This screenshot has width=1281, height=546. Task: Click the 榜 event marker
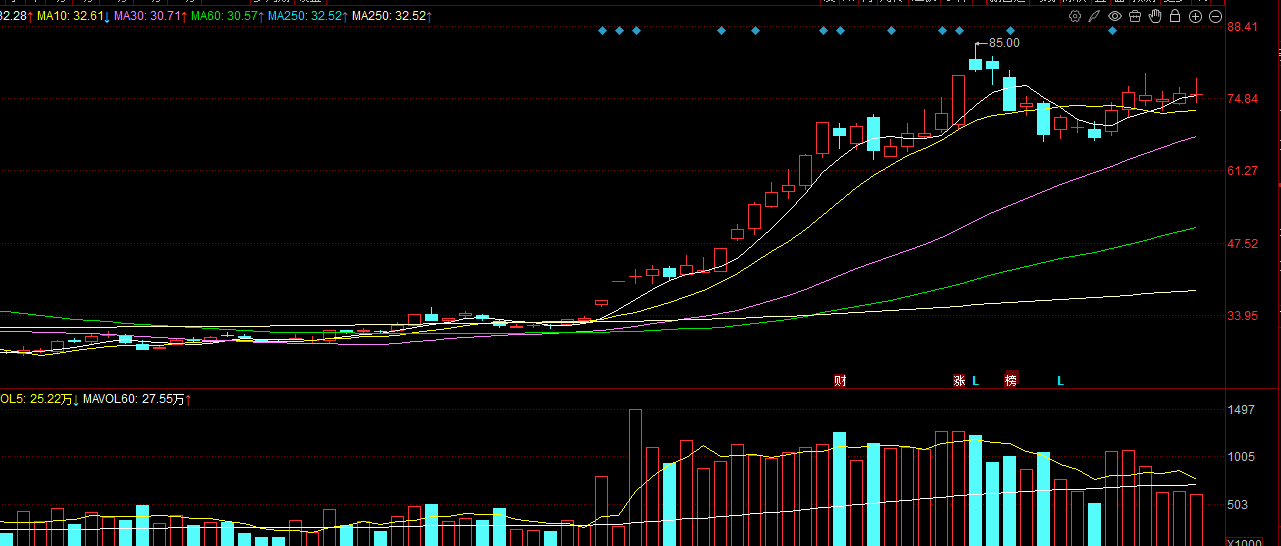click(1011, 380)
